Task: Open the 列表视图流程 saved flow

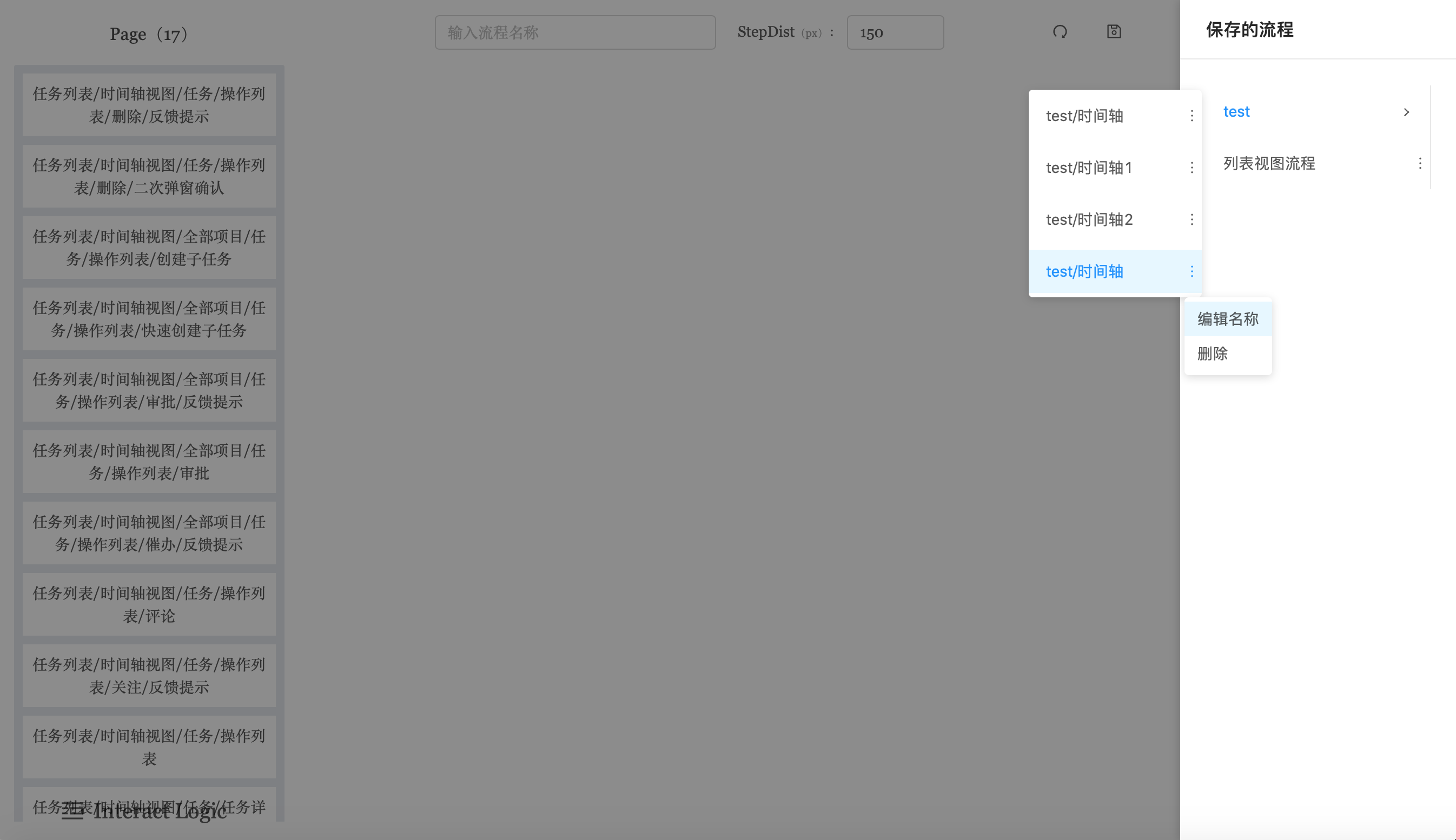Action: click(1269, 164)
